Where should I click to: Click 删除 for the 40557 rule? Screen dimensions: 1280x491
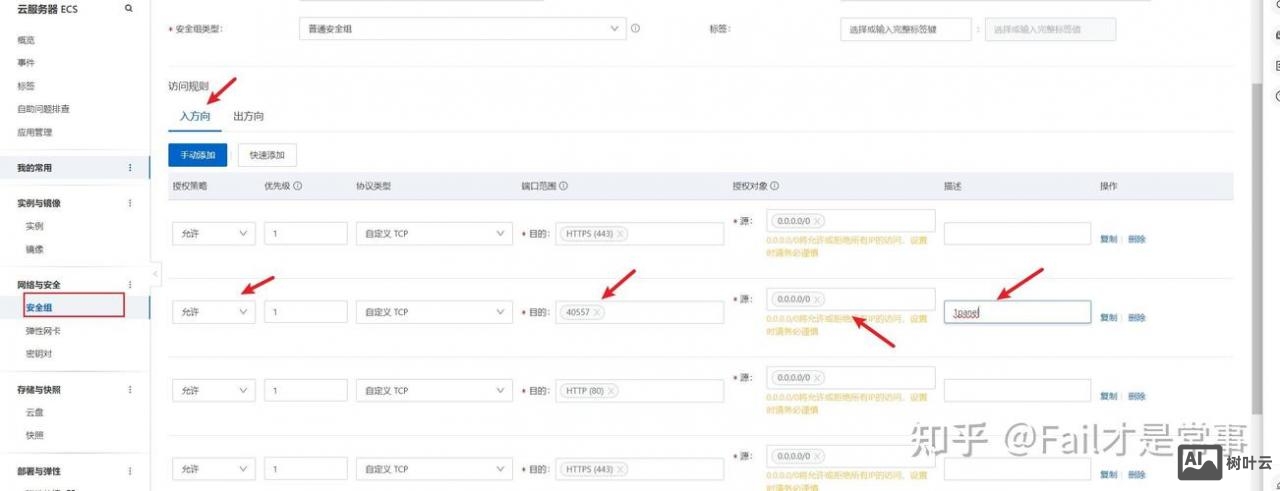[1137, 317]
